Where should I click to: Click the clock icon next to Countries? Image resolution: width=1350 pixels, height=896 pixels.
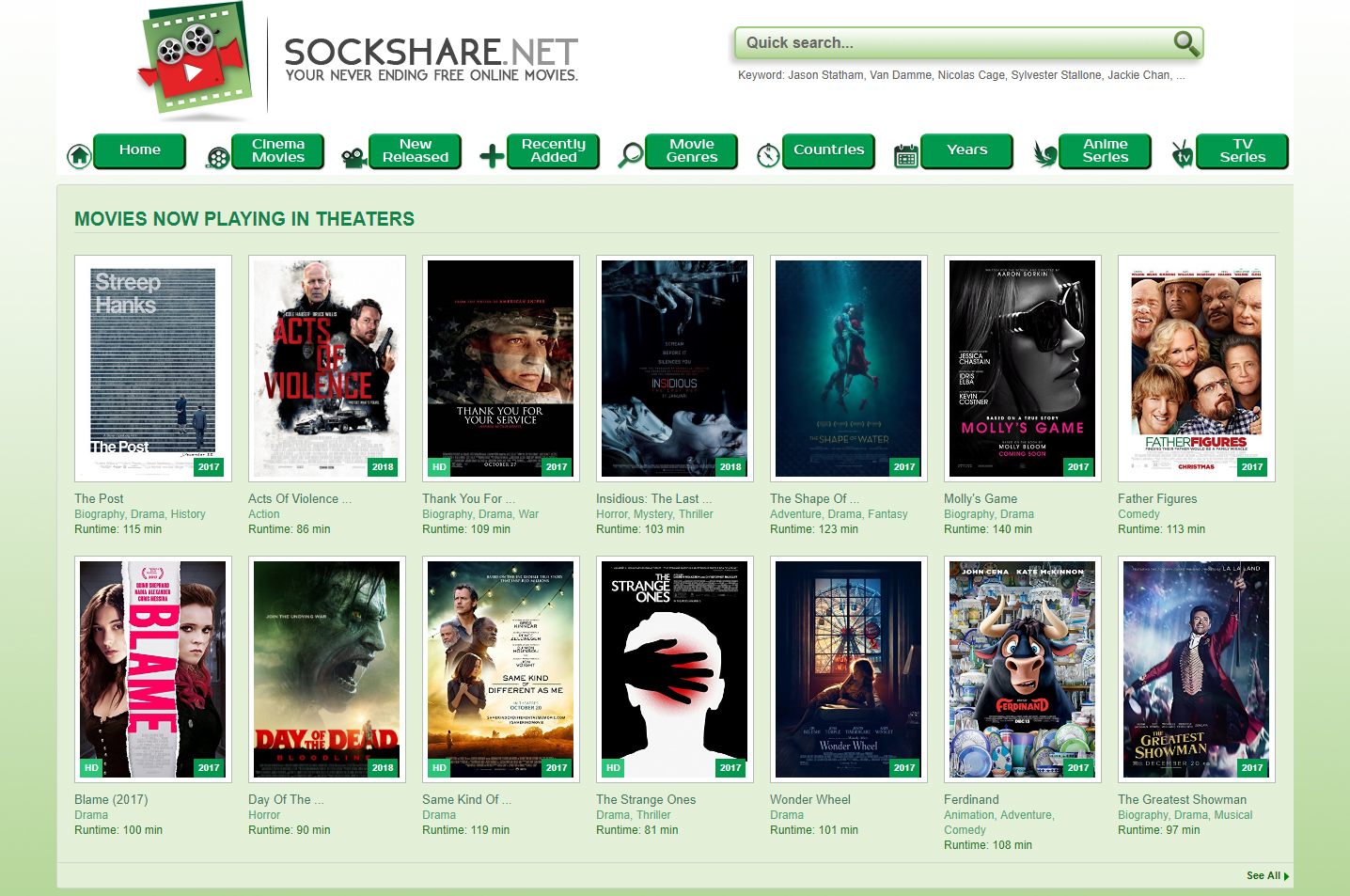(x=768, y=153)
